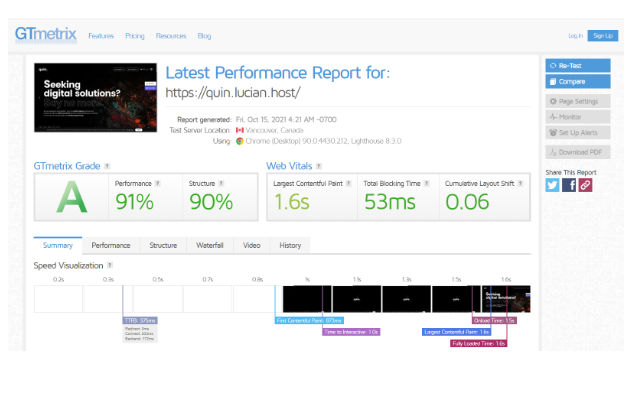Click help icon beside Total Blocking Time

(426, 184)
